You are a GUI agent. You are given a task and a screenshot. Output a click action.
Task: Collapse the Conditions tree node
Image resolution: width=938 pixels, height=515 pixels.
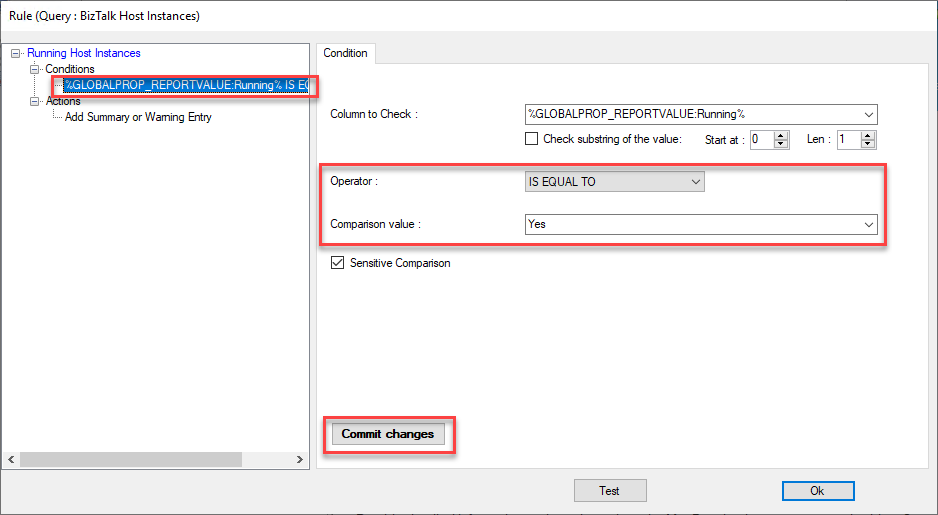(35, 69)
